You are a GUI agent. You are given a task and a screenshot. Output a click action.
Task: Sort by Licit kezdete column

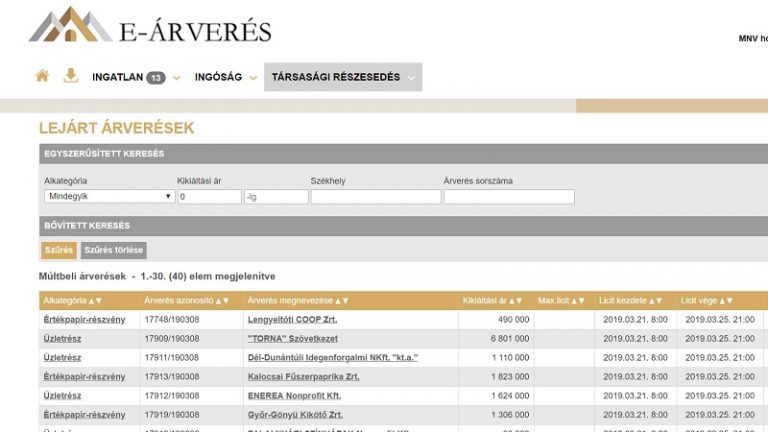point(630,301)
